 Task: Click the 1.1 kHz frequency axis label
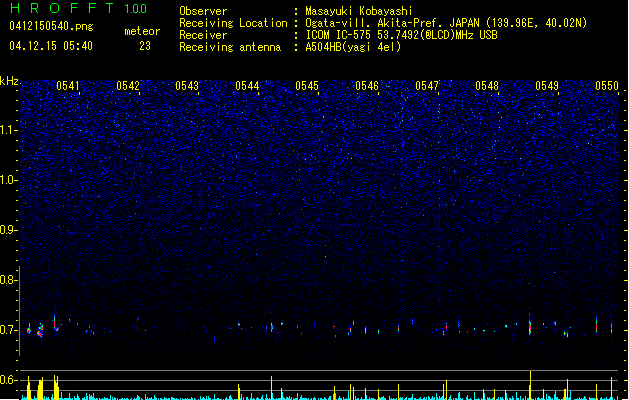pos(8,130)
